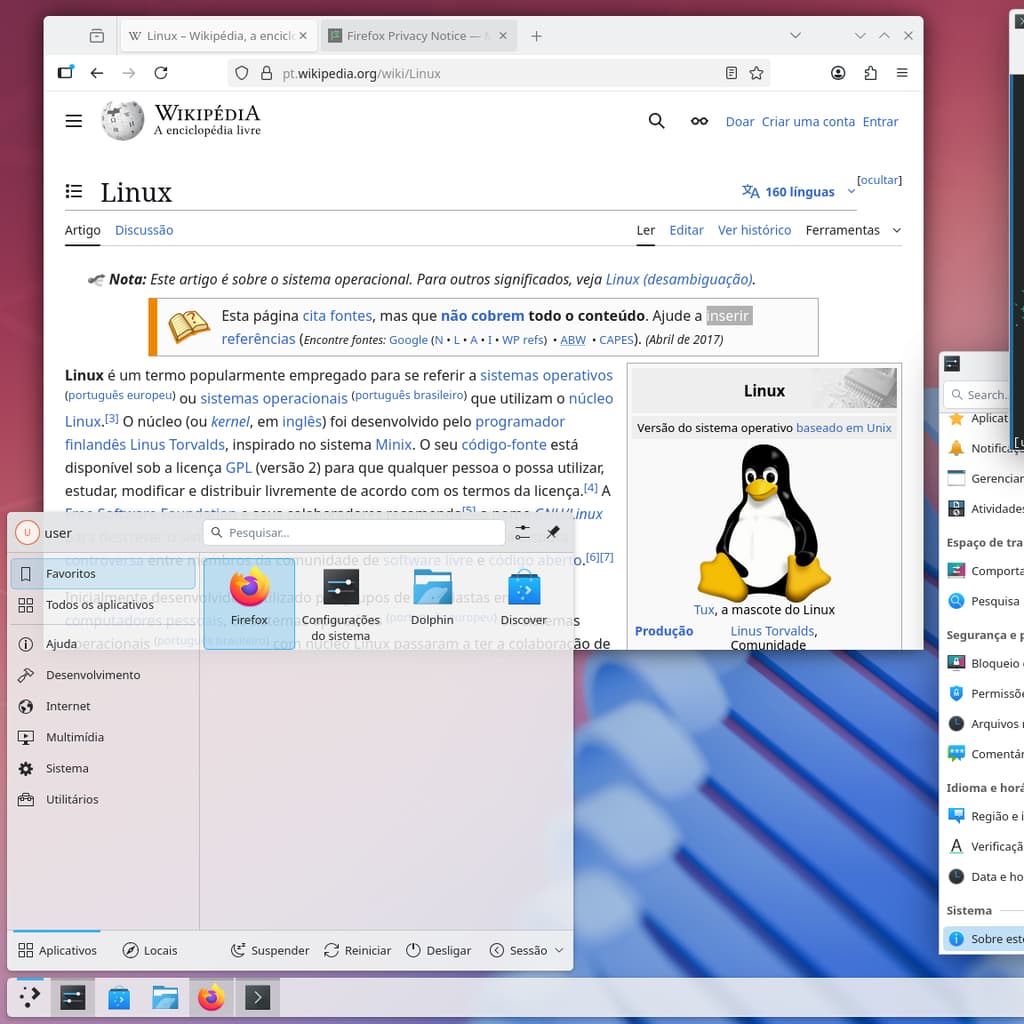1024x1024 pixels.
Task: Open Multimídia category
Action: point(103,737)
